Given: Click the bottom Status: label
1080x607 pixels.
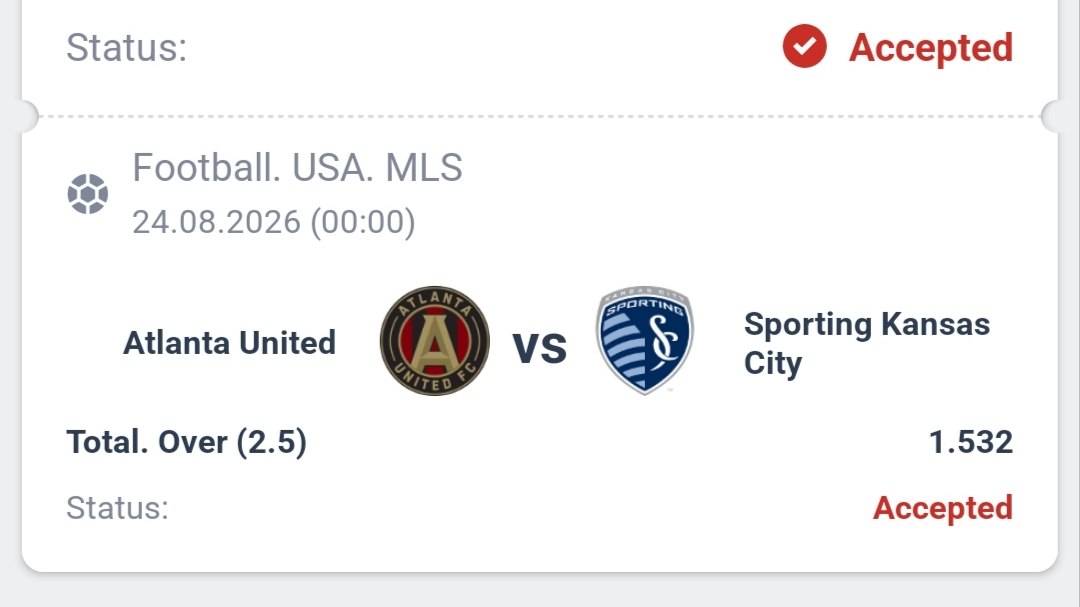Looking at the screenshot, I should [x=117, y=508].
